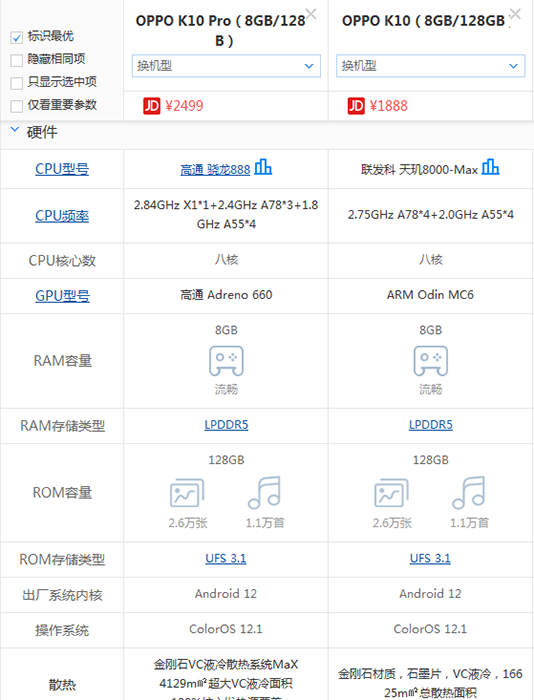Check the 只显示选中项 option
This screenshot has width=534, height=700.
[x=17, y=83]
